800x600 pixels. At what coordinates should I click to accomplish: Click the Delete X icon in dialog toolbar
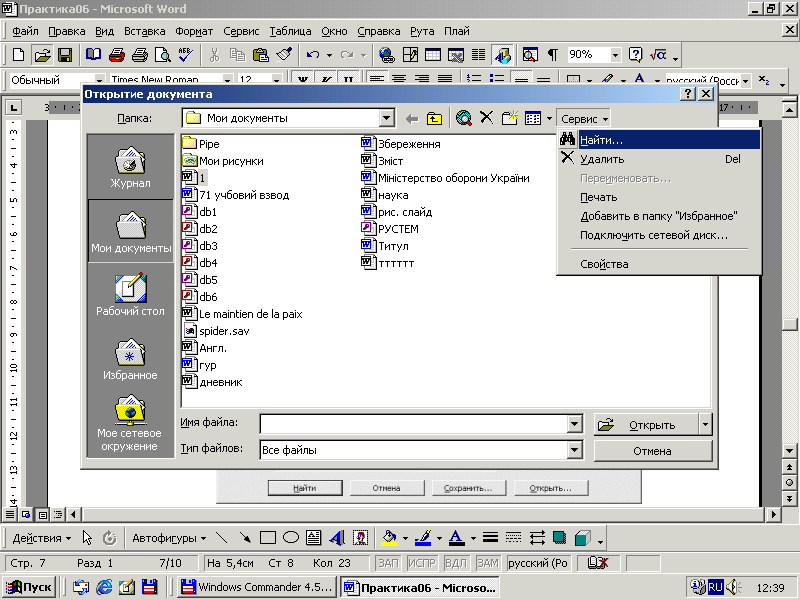487,118
